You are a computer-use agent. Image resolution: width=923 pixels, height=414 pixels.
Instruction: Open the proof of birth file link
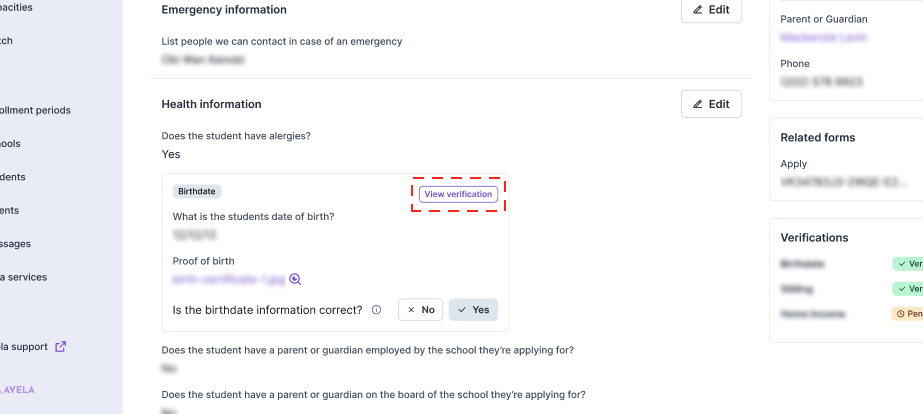tap(229, 280)
